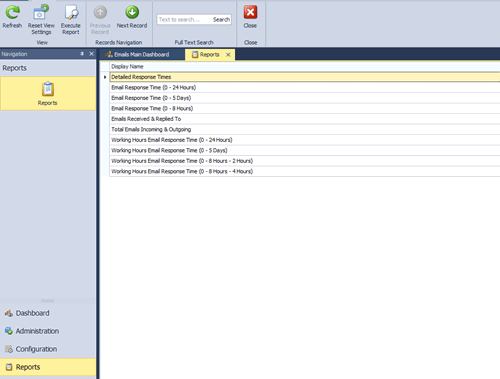500x379 pixels.
Task: Close the Navigation panel
Action: (x=91, y=54)
